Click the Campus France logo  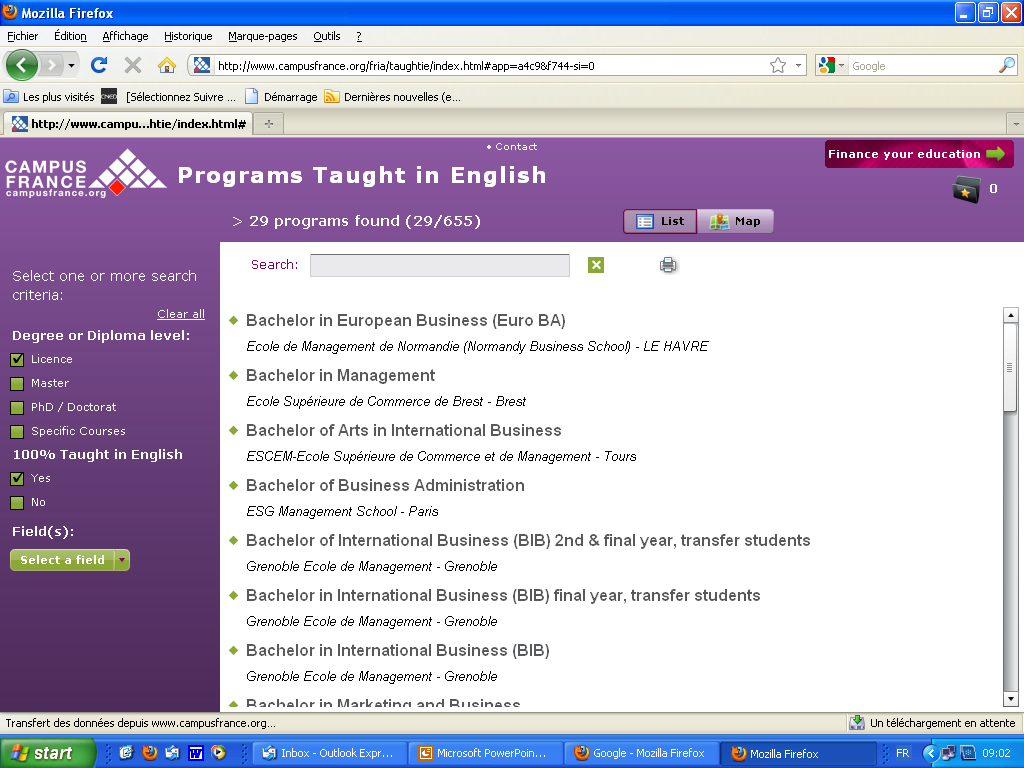pyautogui.click(x=85, y=174)
